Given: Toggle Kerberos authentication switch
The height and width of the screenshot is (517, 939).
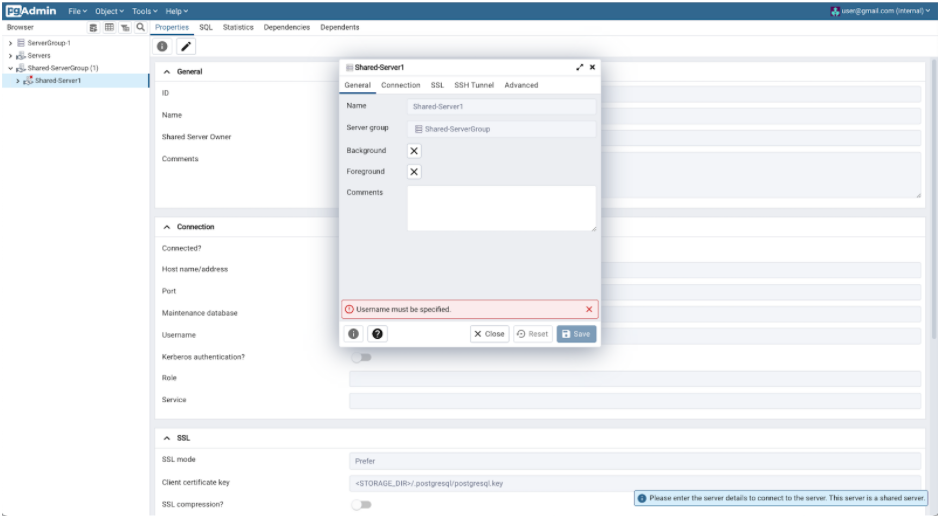Looking at the screenshot, I should point(361,357).
